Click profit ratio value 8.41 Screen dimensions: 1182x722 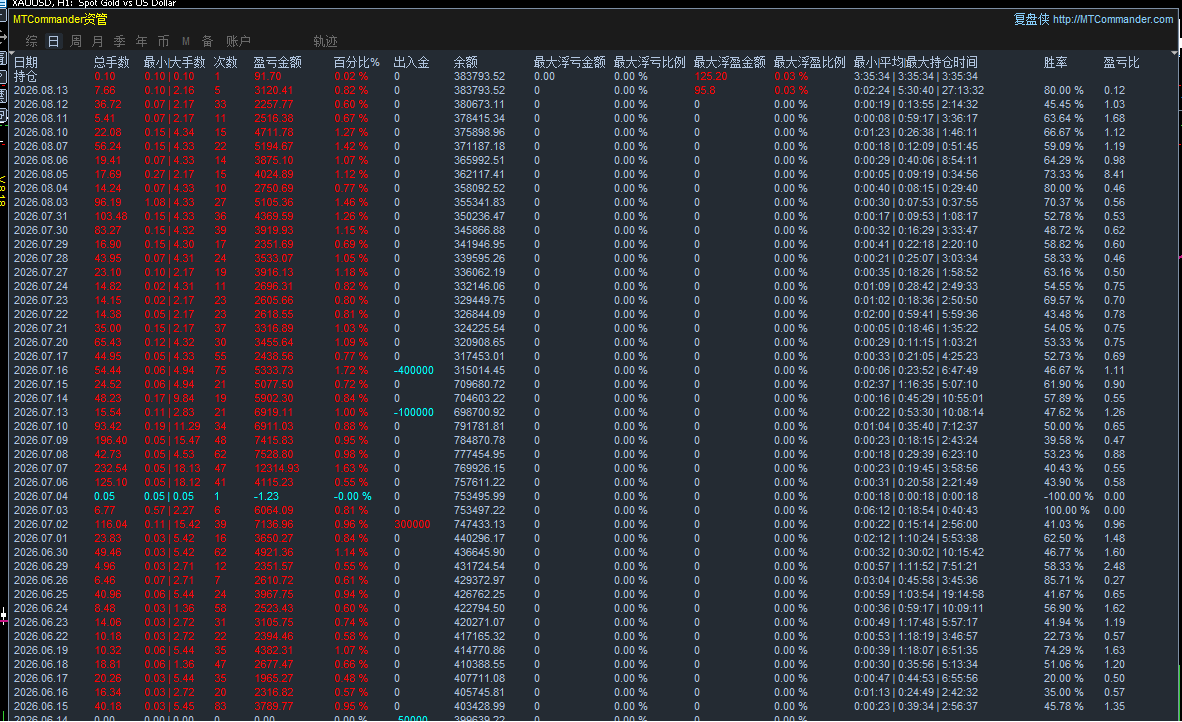pyautogui.click(x=1114, y=174)
